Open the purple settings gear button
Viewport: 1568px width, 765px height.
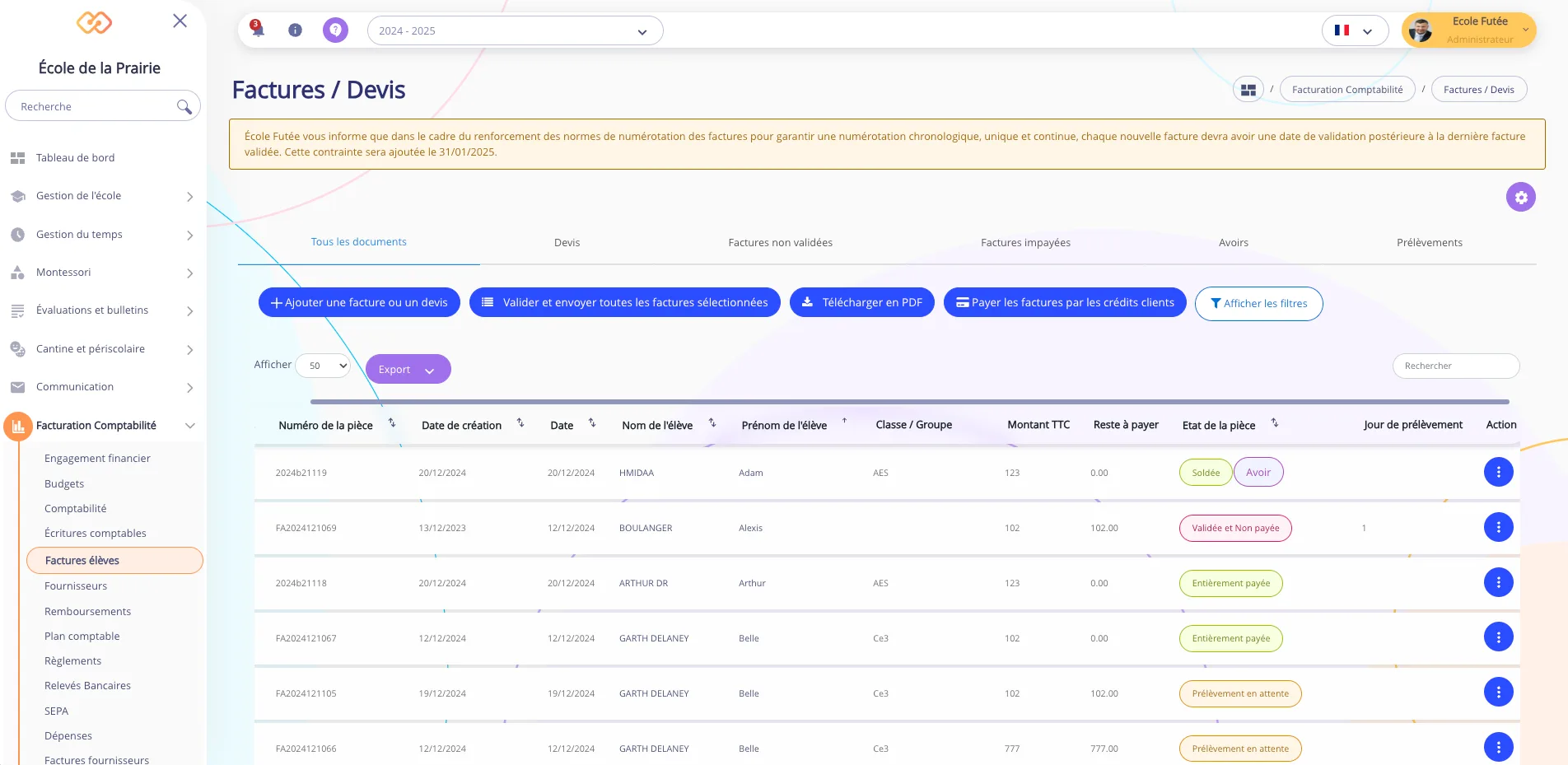pyautogui.click(x=1521, y=197)
